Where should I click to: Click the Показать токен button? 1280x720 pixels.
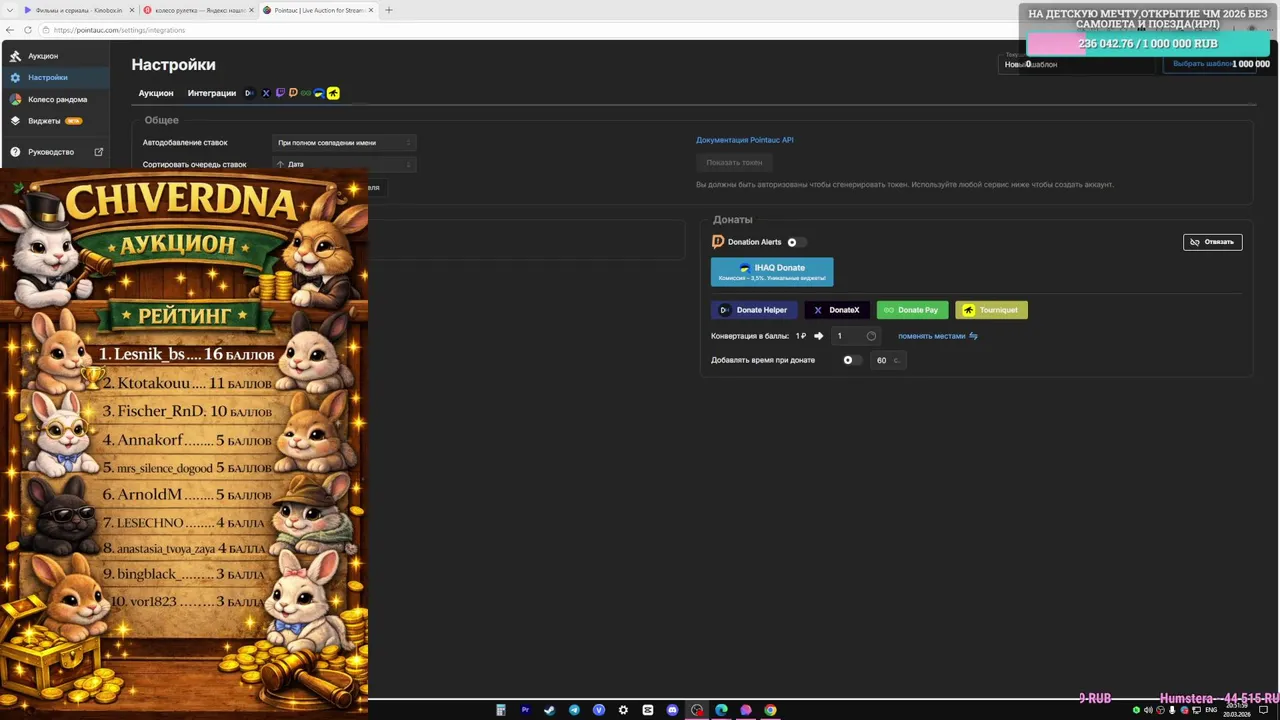click(734, 162)
